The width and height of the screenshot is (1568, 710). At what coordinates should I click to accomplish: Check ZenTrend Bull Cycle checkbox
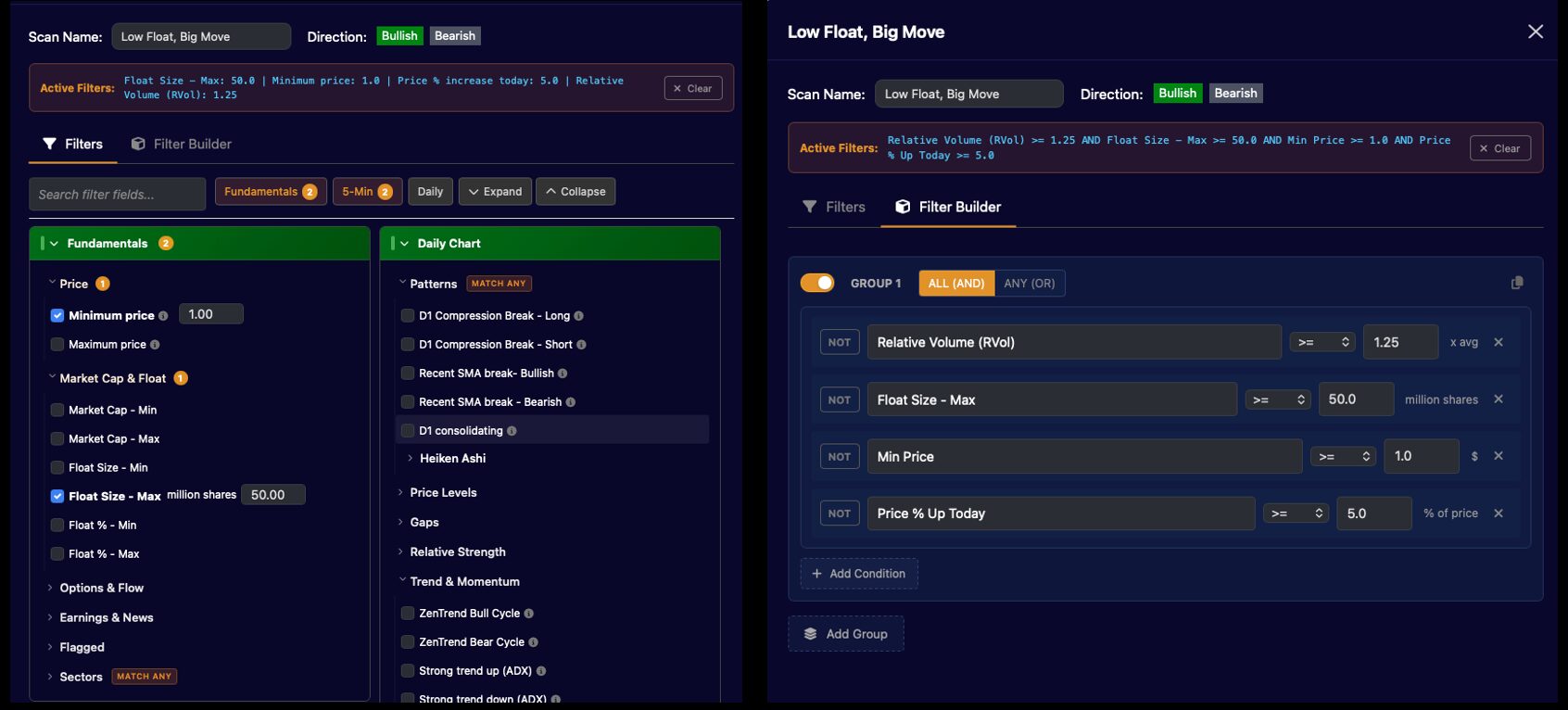coord(408,614)
